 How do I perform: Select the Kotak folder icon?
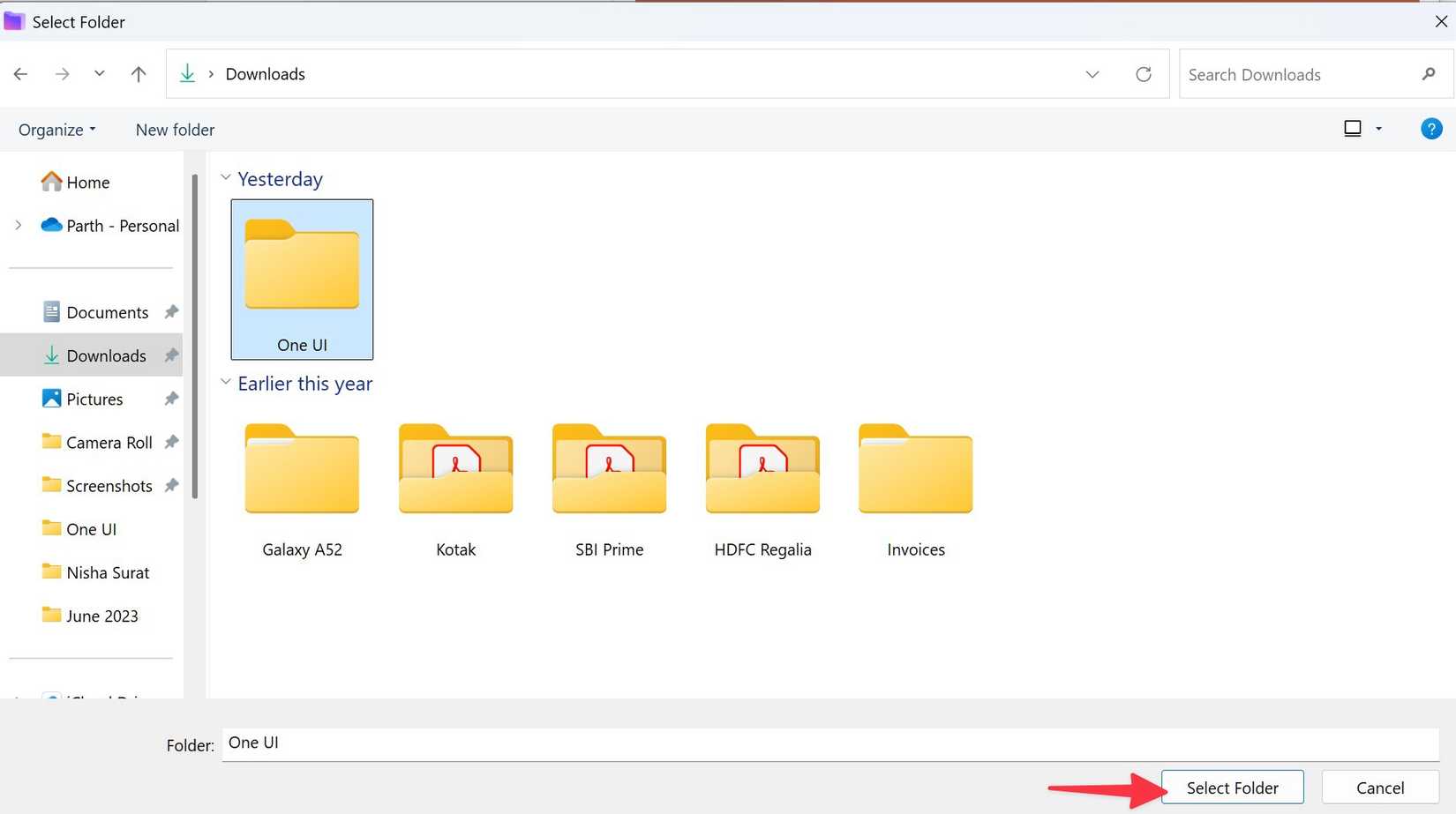coord(455,469)
